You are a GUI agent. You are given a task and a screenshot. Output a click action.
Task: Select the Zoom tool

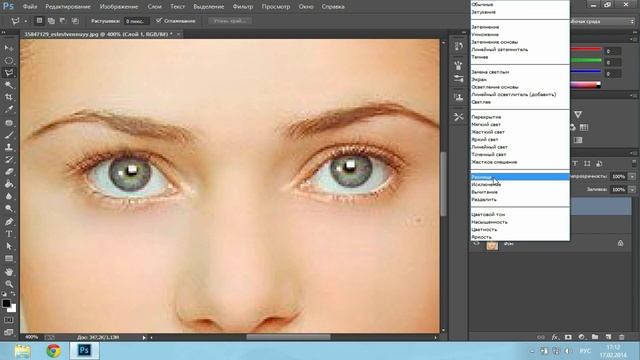(9, 284)
